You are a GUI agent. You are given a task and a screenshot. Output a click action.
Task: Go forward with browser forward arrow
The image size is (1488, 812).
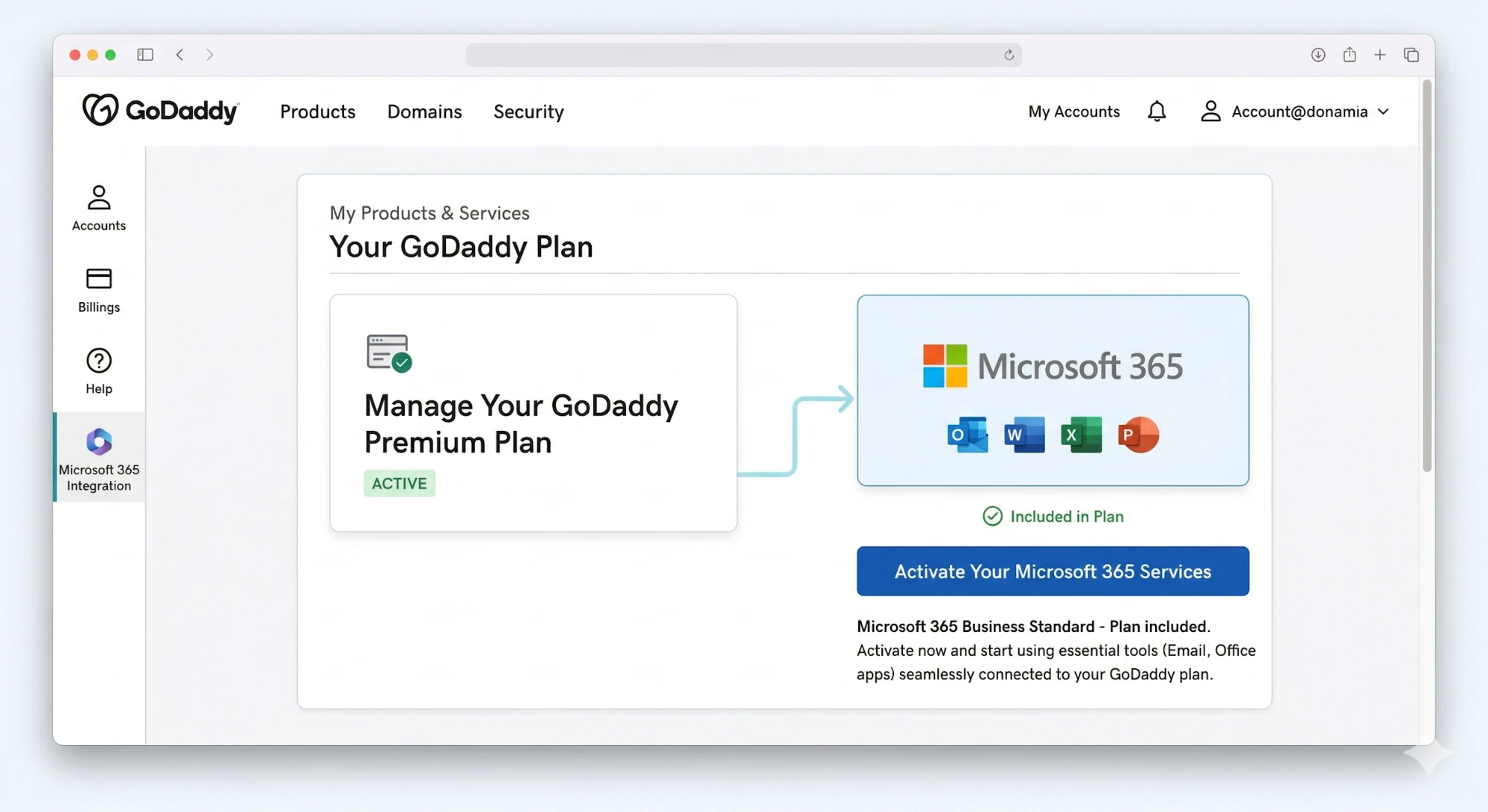click(x=210, y=54)
